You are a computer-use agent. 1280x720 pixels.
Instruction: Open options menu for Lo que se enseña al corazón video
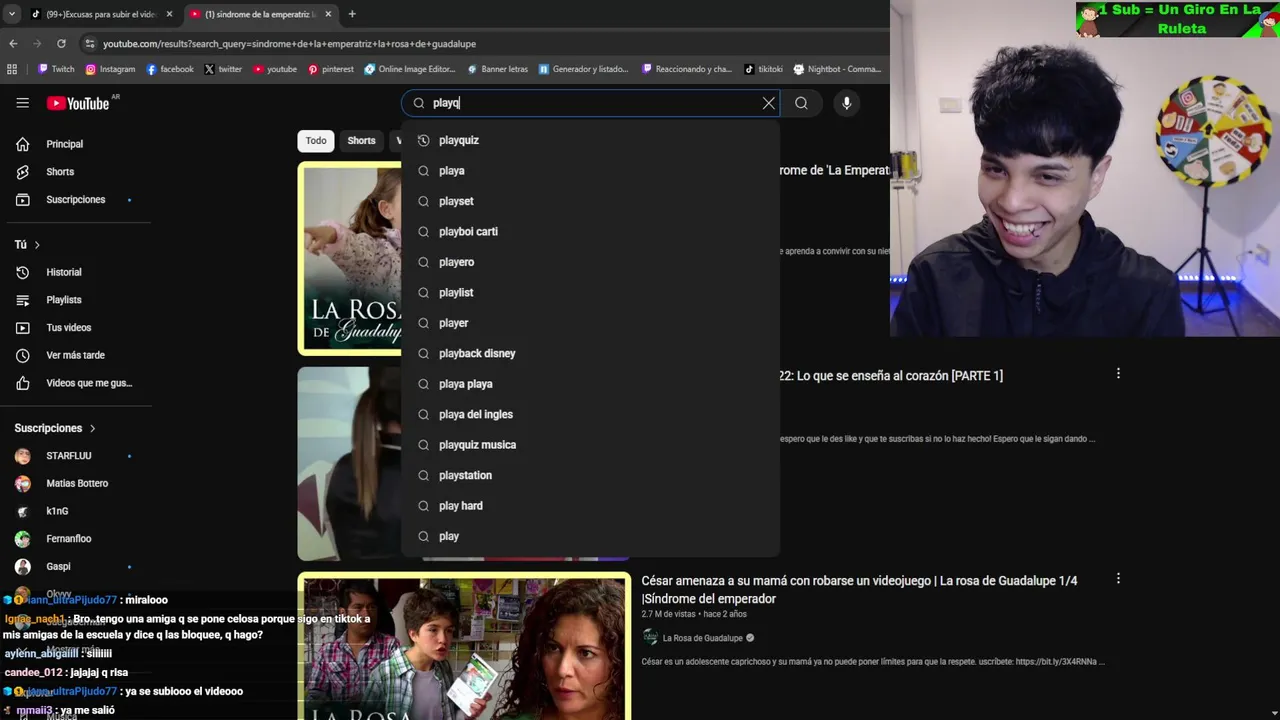click(x=1118, y=373)
